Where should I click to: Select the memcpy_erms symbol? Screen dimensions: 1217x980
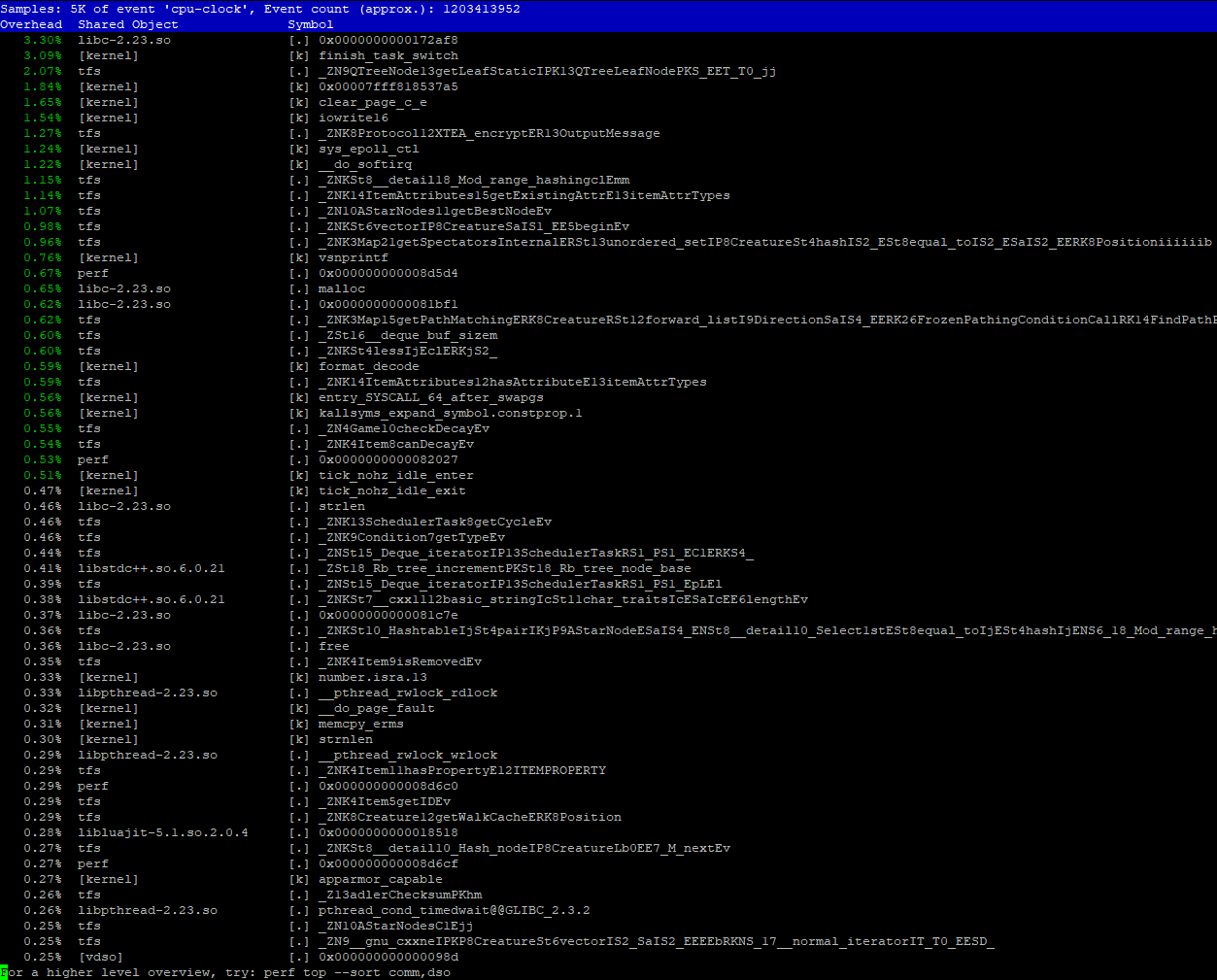pyautogui.click(x=361, y=724)
